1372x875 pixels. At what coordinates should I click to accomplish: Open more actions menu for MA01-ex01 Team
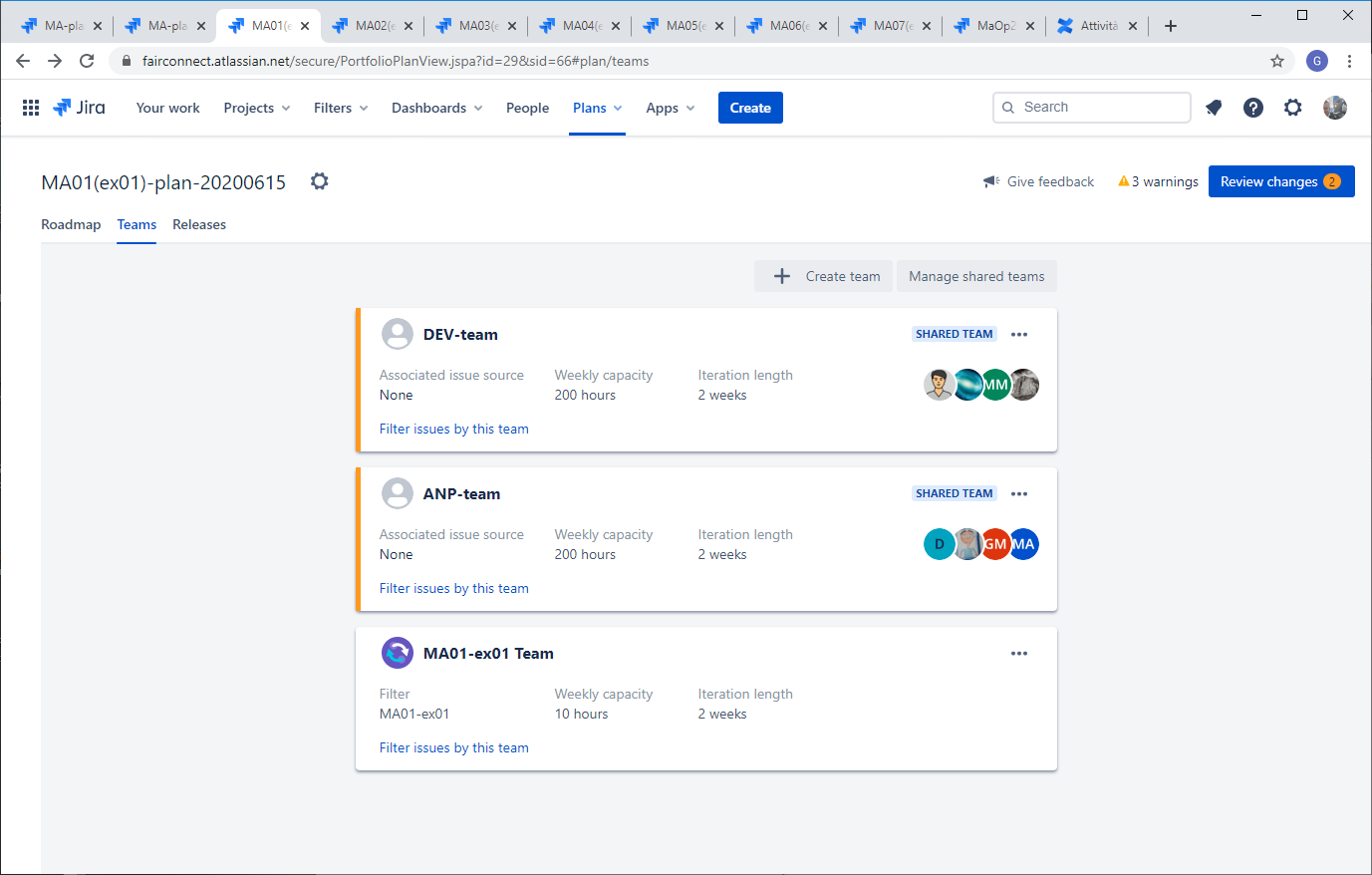tap(1019, 654)
